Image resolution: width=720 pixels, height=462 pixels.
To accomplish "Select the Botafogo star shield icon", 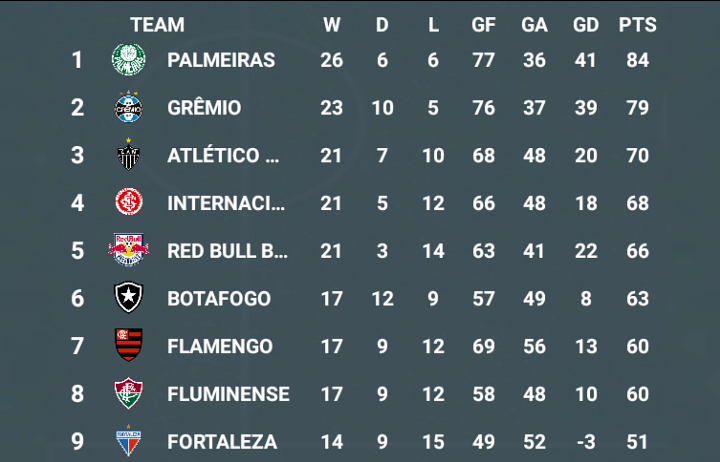I will tap(129, 297).
